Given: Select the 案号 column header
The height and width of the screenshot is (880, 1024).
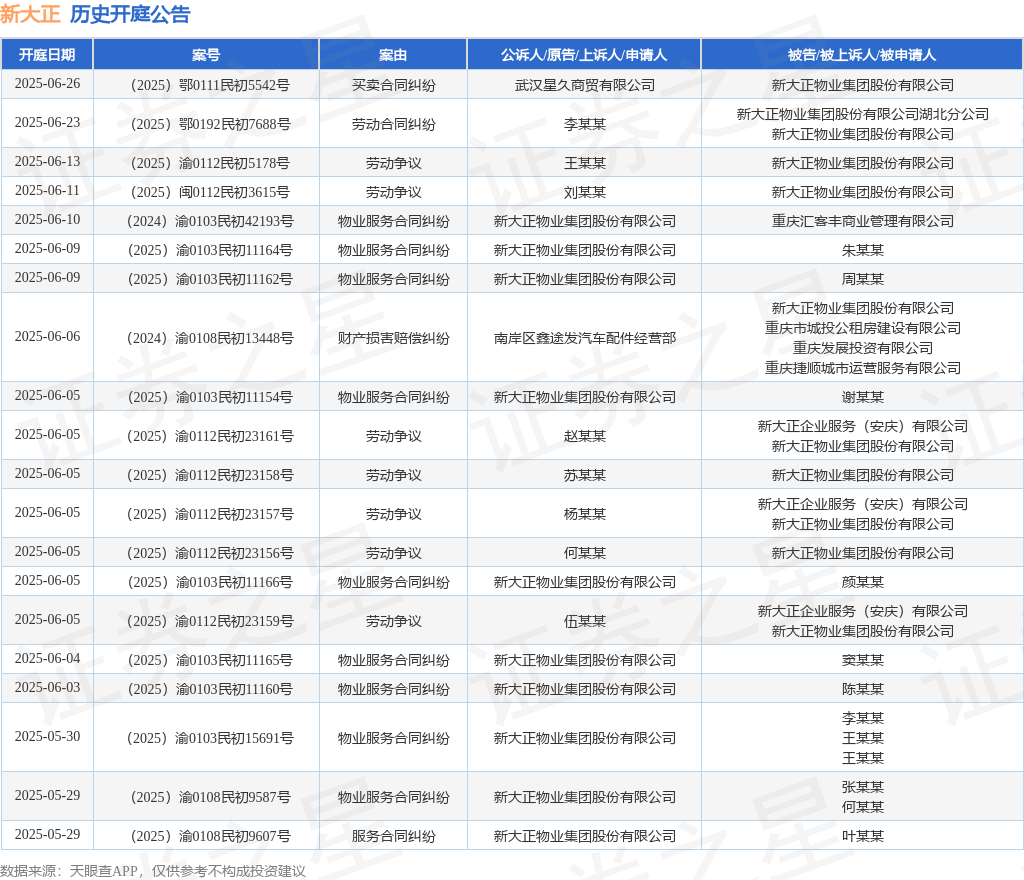Looking at the screenshot, I should (206, 55).
